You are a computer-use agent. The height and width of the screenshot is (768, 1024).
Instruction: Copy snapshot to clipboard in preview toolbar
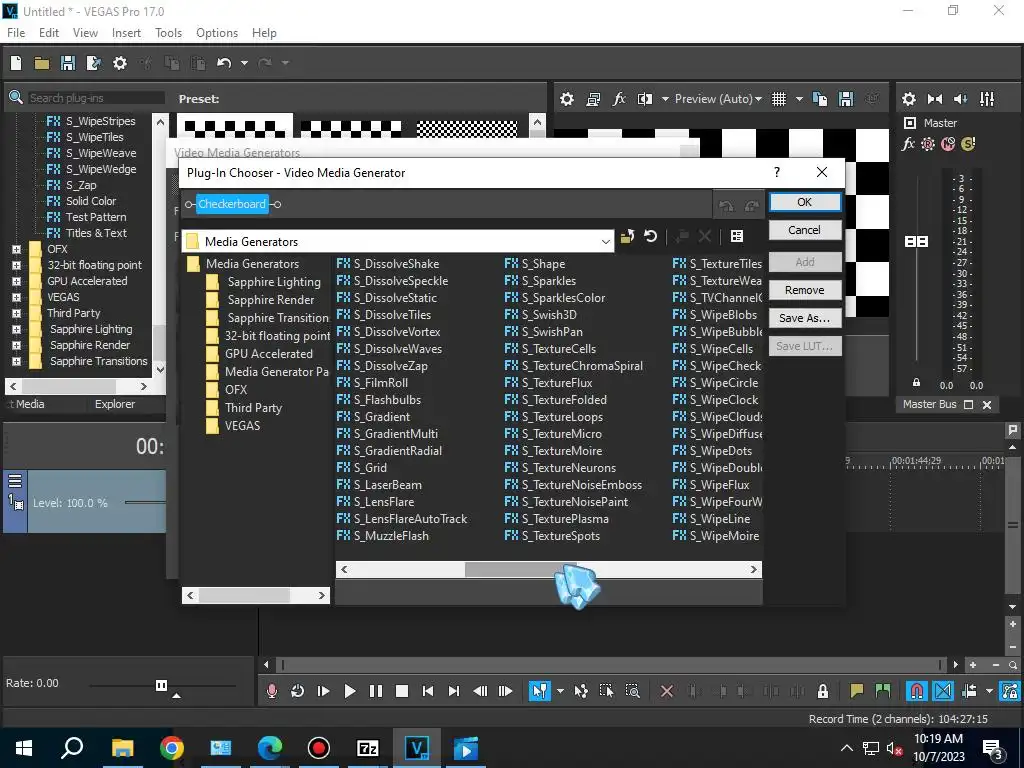[820, 99]
